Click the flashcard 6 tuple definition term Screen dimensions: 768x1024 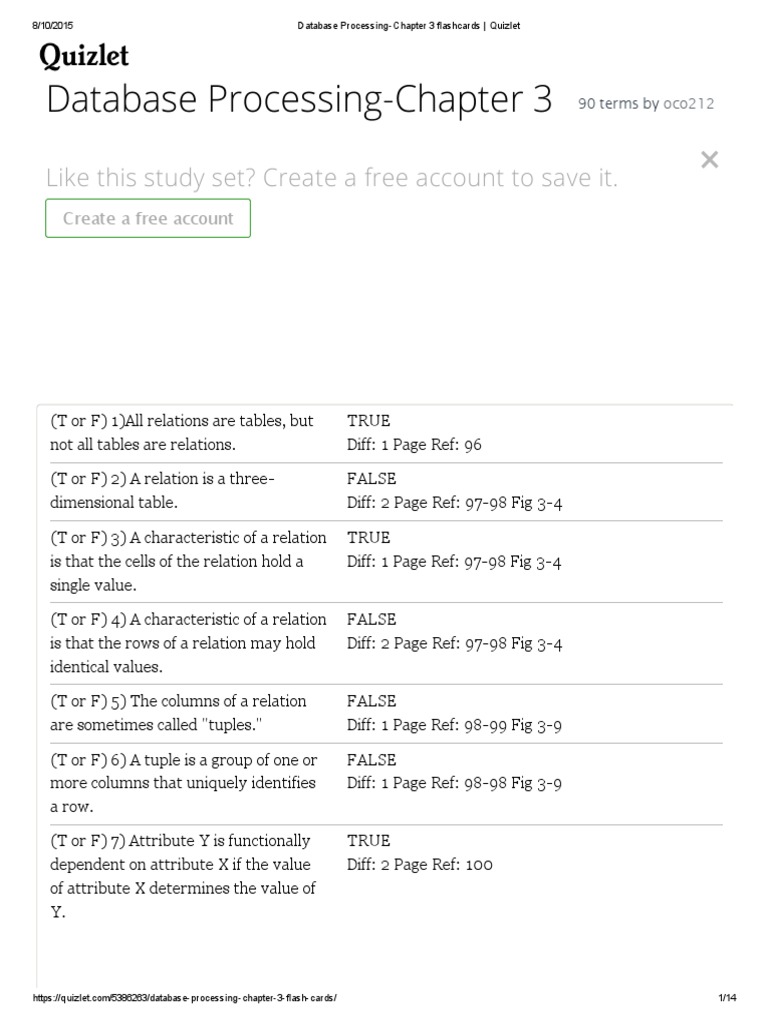point(184,782)
